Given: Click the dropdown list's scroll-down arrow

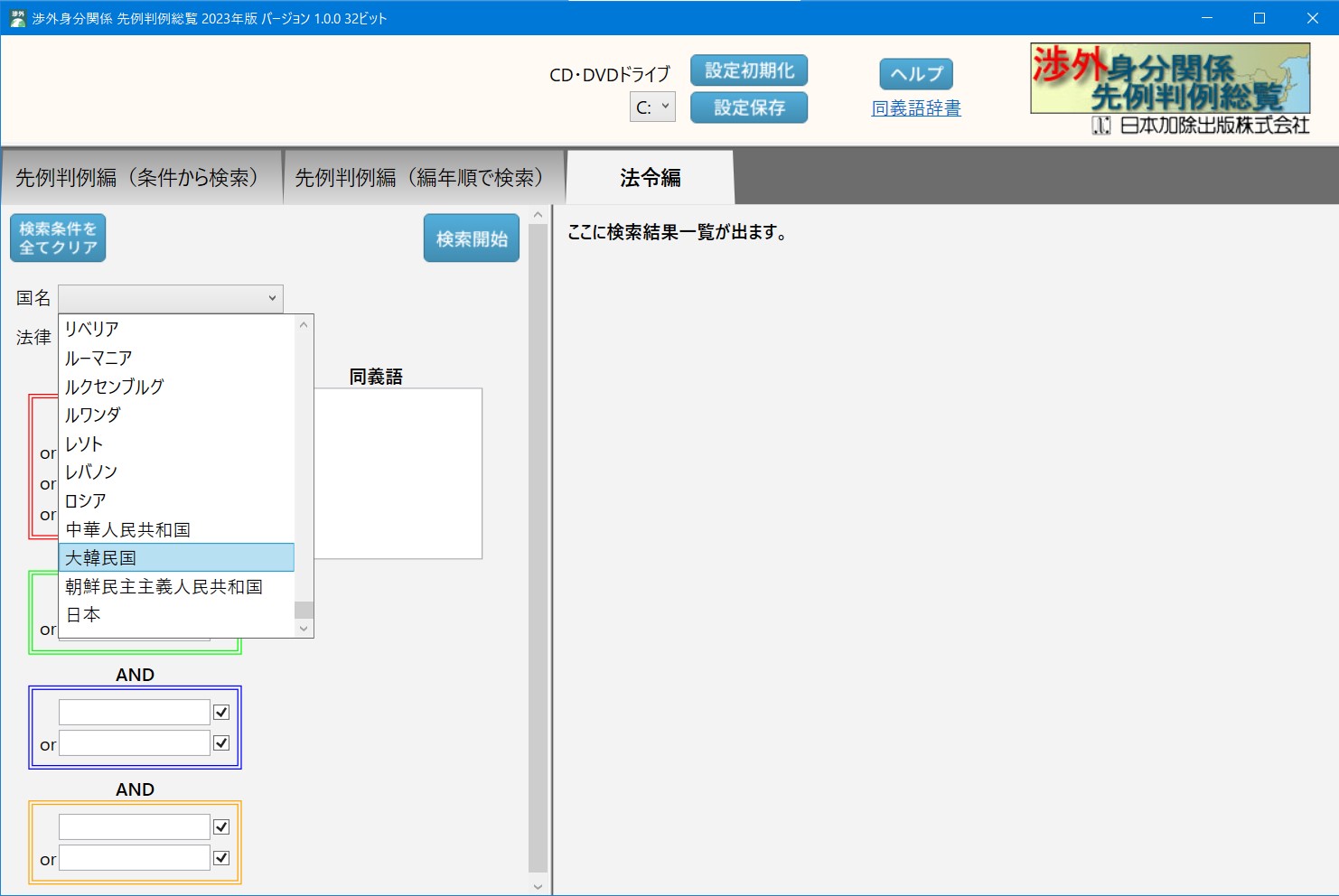Looking at the screenshot, I should coord(304,628).
